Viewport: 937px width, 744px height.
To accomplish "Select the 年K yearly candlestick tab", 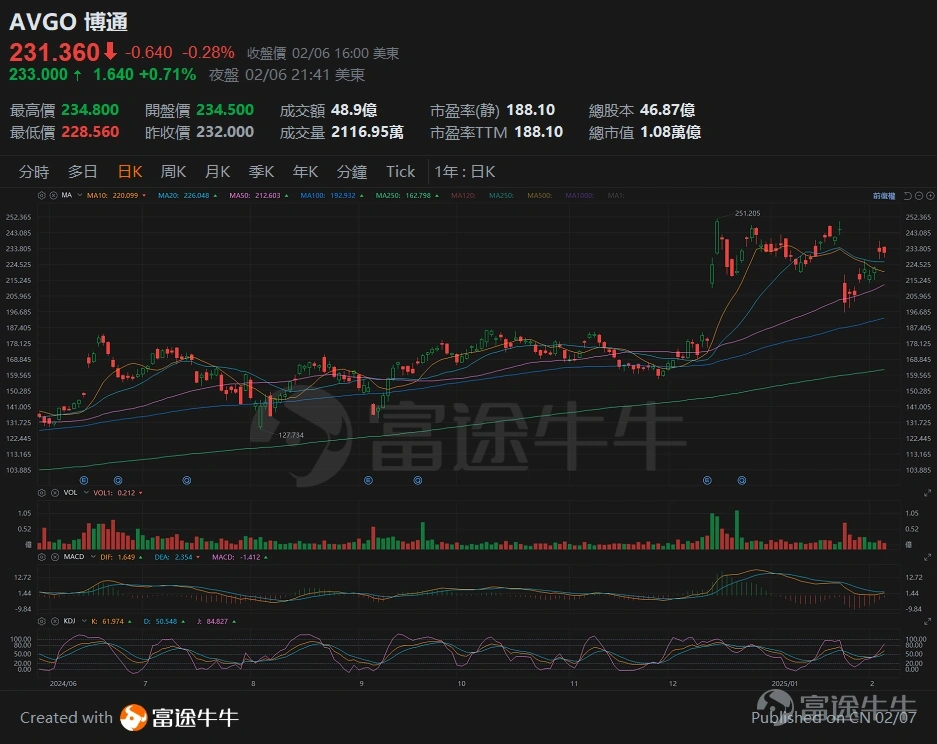I will tap(305, 172).
